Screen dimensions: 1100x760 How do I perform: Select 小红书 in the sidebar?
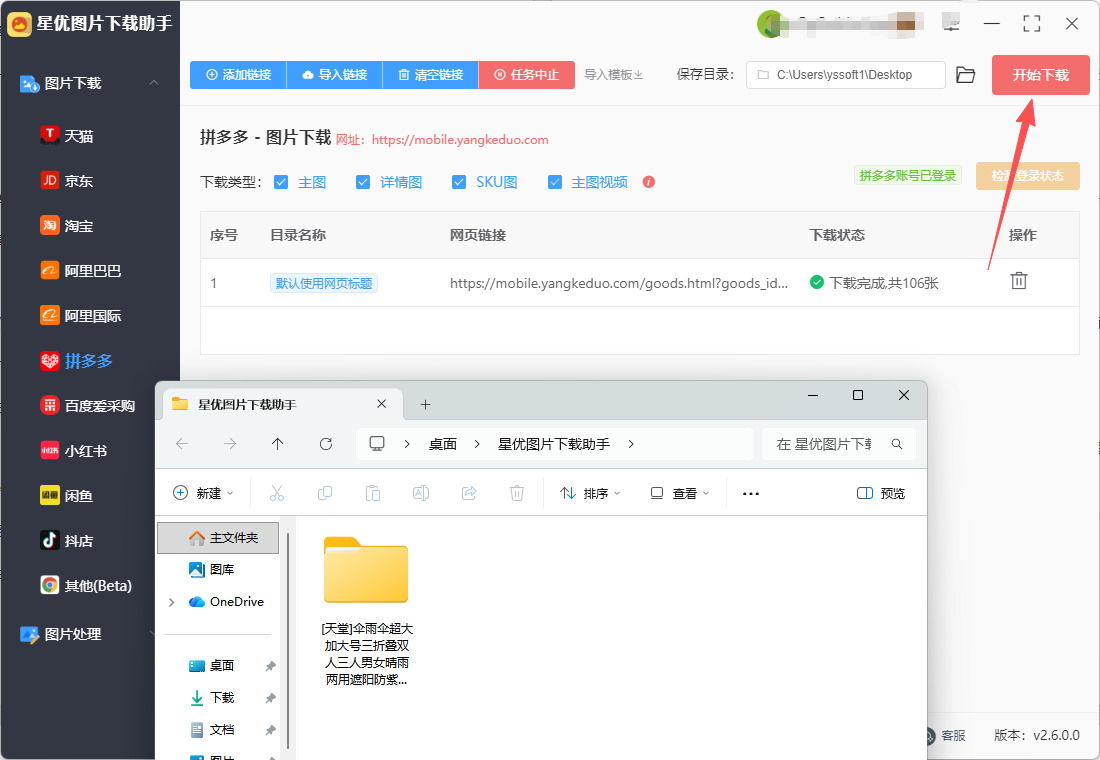(x=85, y=451)
